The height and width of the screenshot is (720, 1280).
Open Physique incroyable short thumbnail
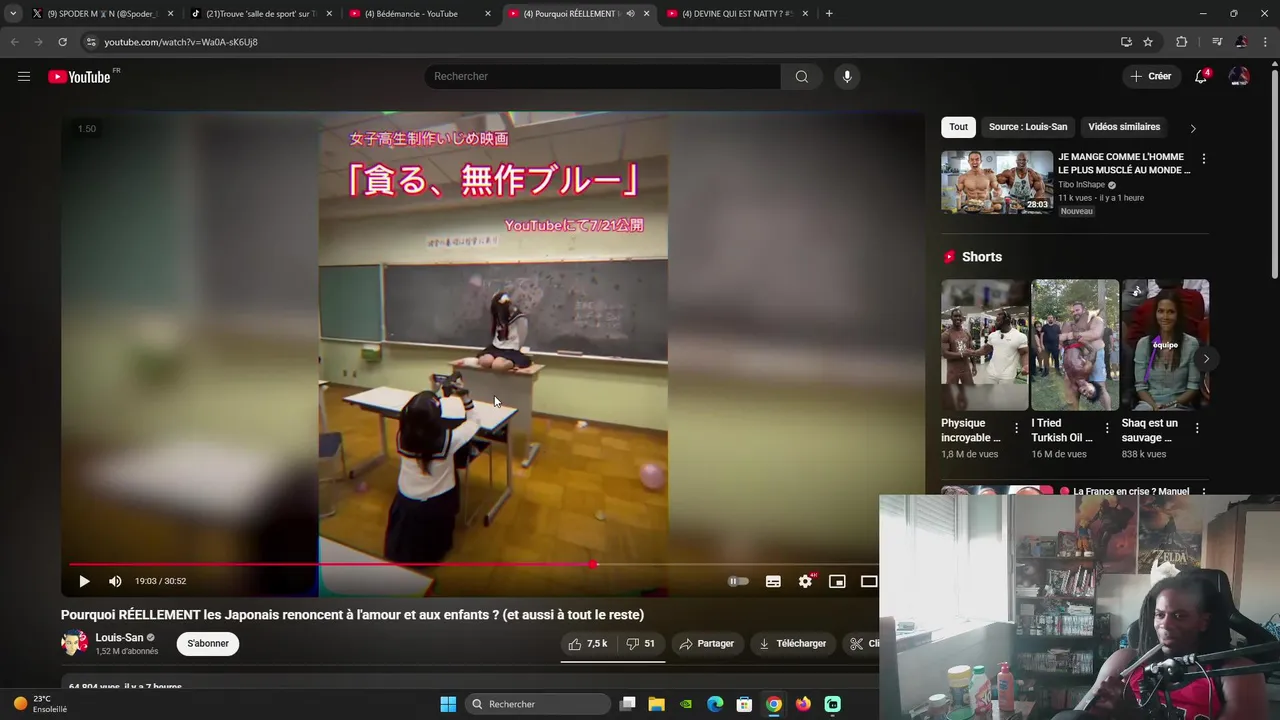coord(984,345)
